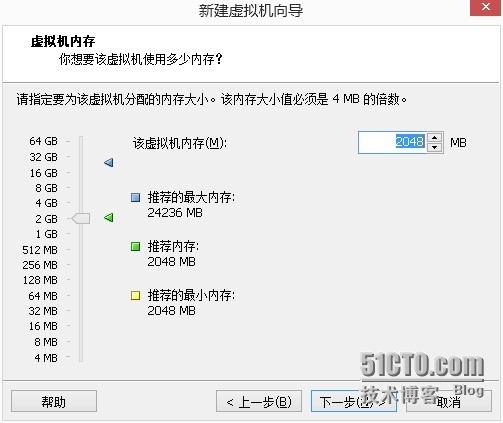Click the memory slider thumb at 2 GB
503x423 pixels.
click(81, 219)
